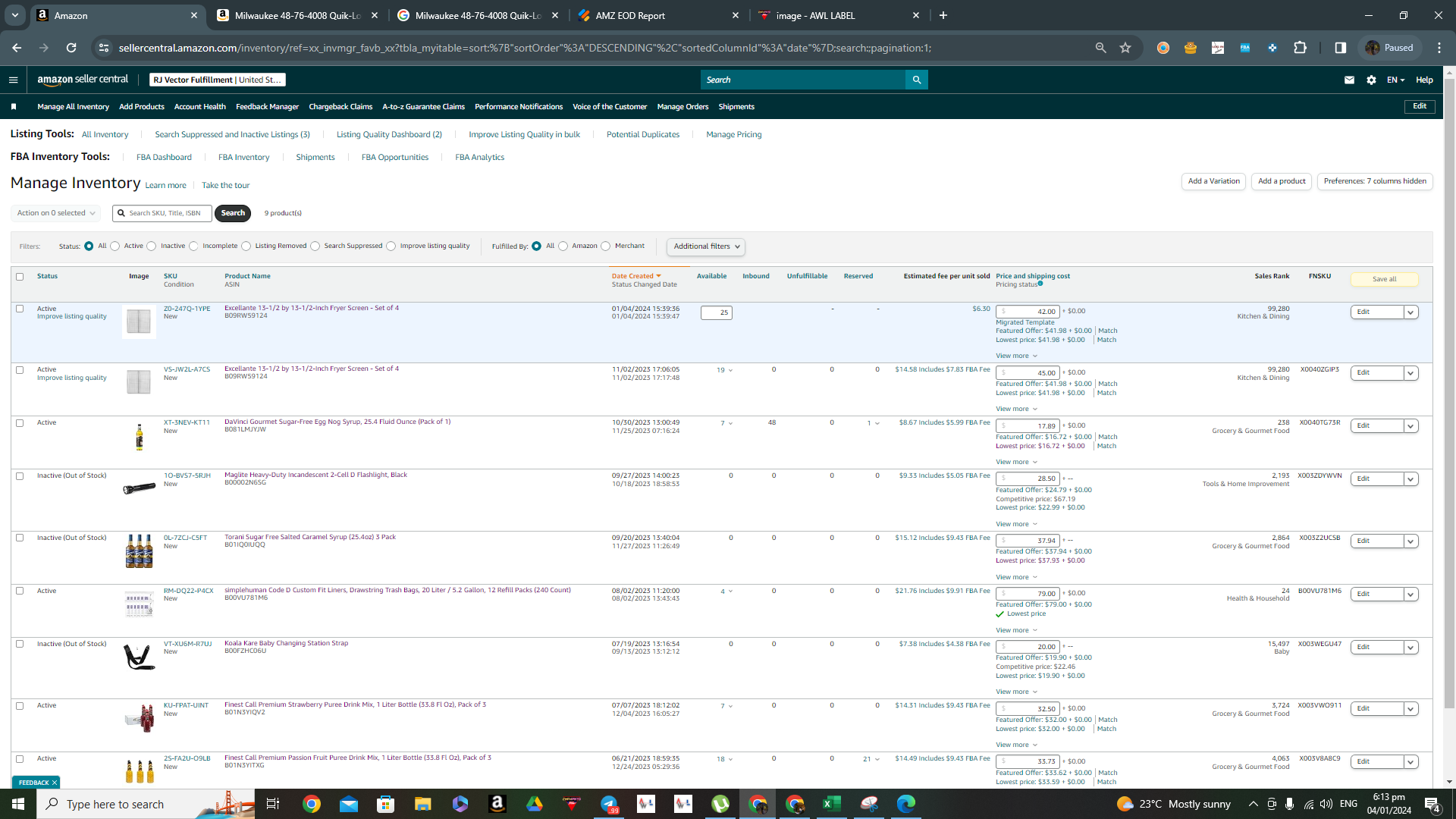The height and width of the screenshot is (819, 1456).
Task: Open Google Drive from the taskbar
Action: coord(535,804)
